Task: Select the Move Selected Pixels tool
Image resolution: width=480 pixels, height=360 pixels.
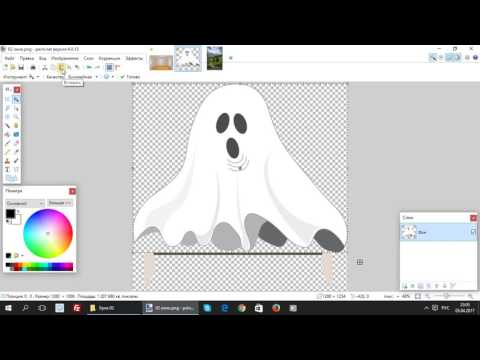Action: point(16,99)
